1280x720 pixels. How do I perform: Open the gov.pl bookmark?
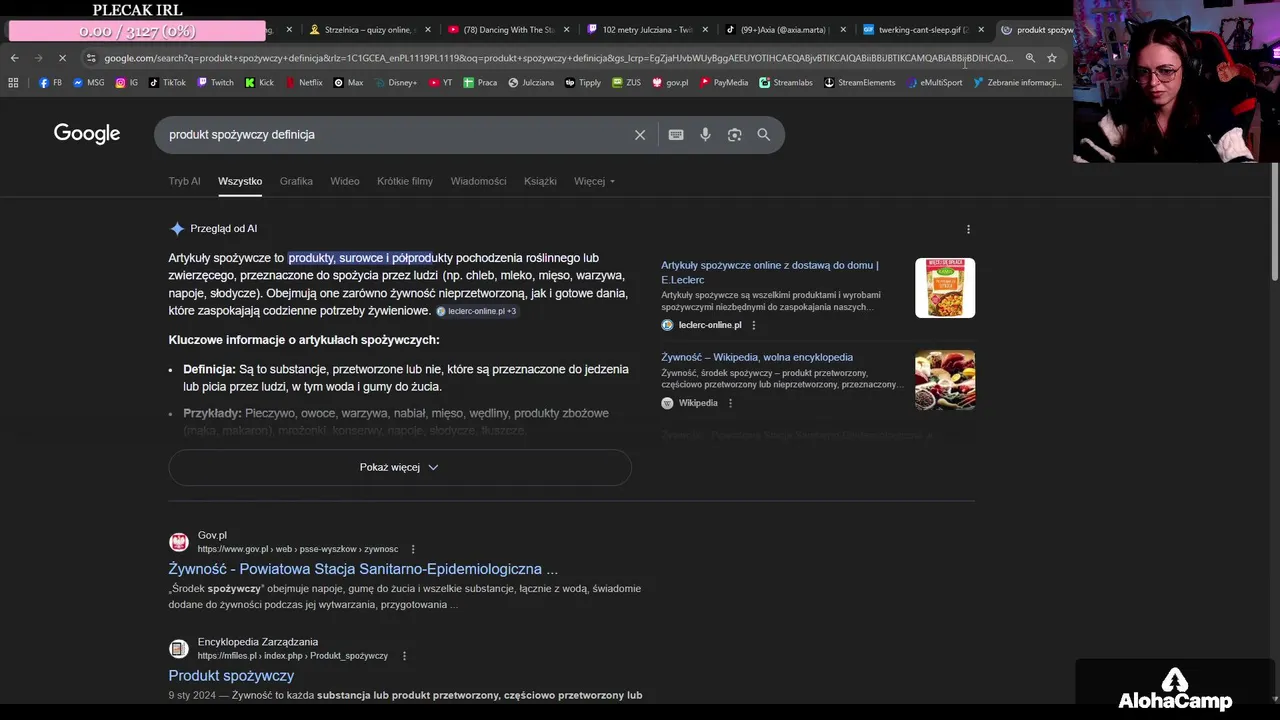670,83
